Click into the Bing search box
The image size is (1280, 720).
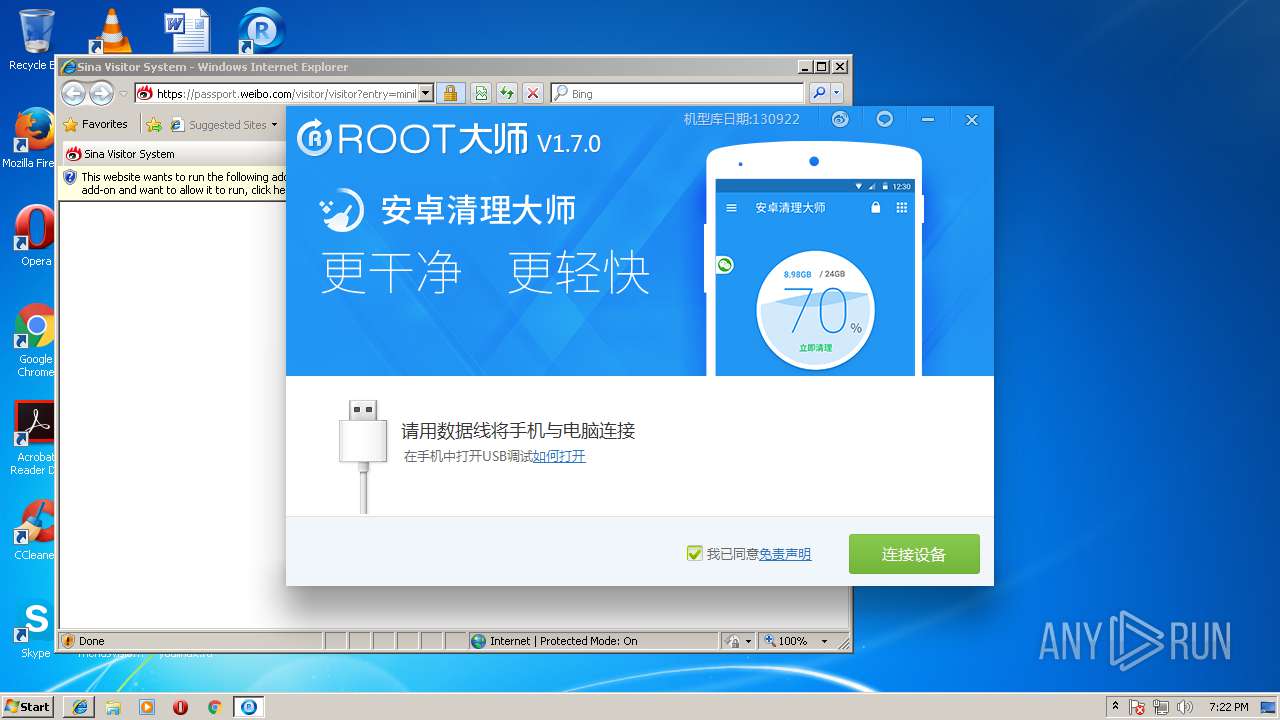tap(677, 93)
